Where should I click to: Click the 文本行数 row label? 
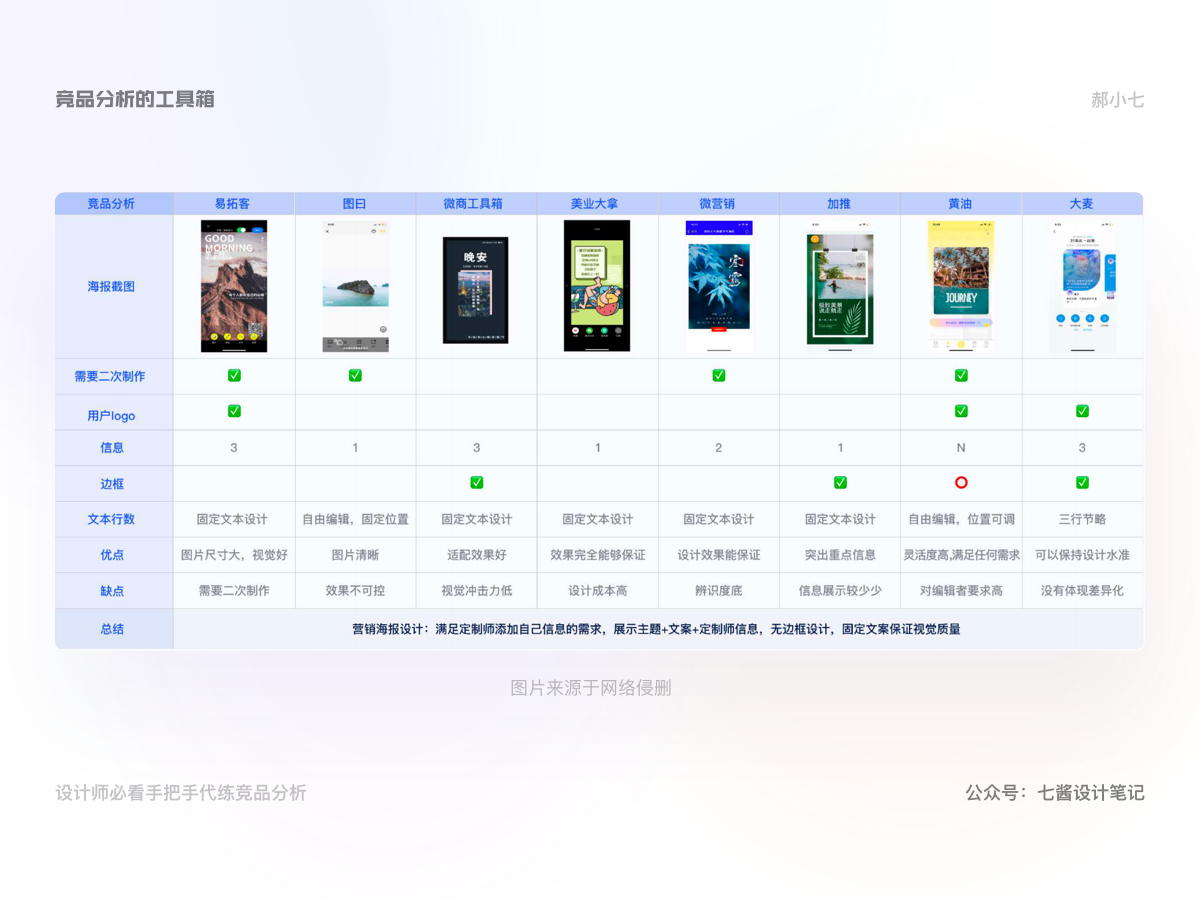click(x=113, y=519)
